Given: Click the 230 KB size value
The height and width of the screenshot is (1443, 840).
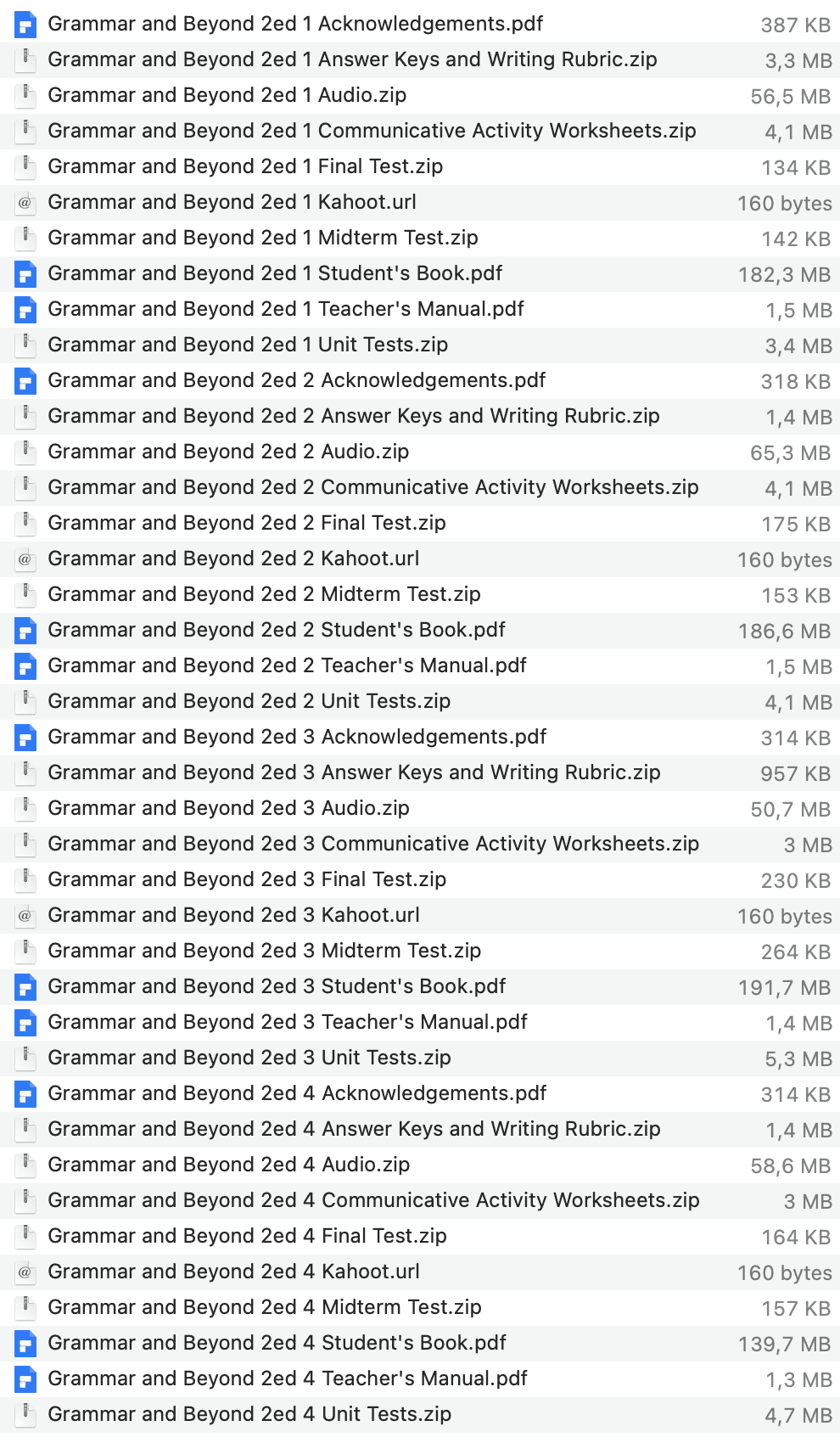Looking at the screenshot, I should [x=796, y=881].
